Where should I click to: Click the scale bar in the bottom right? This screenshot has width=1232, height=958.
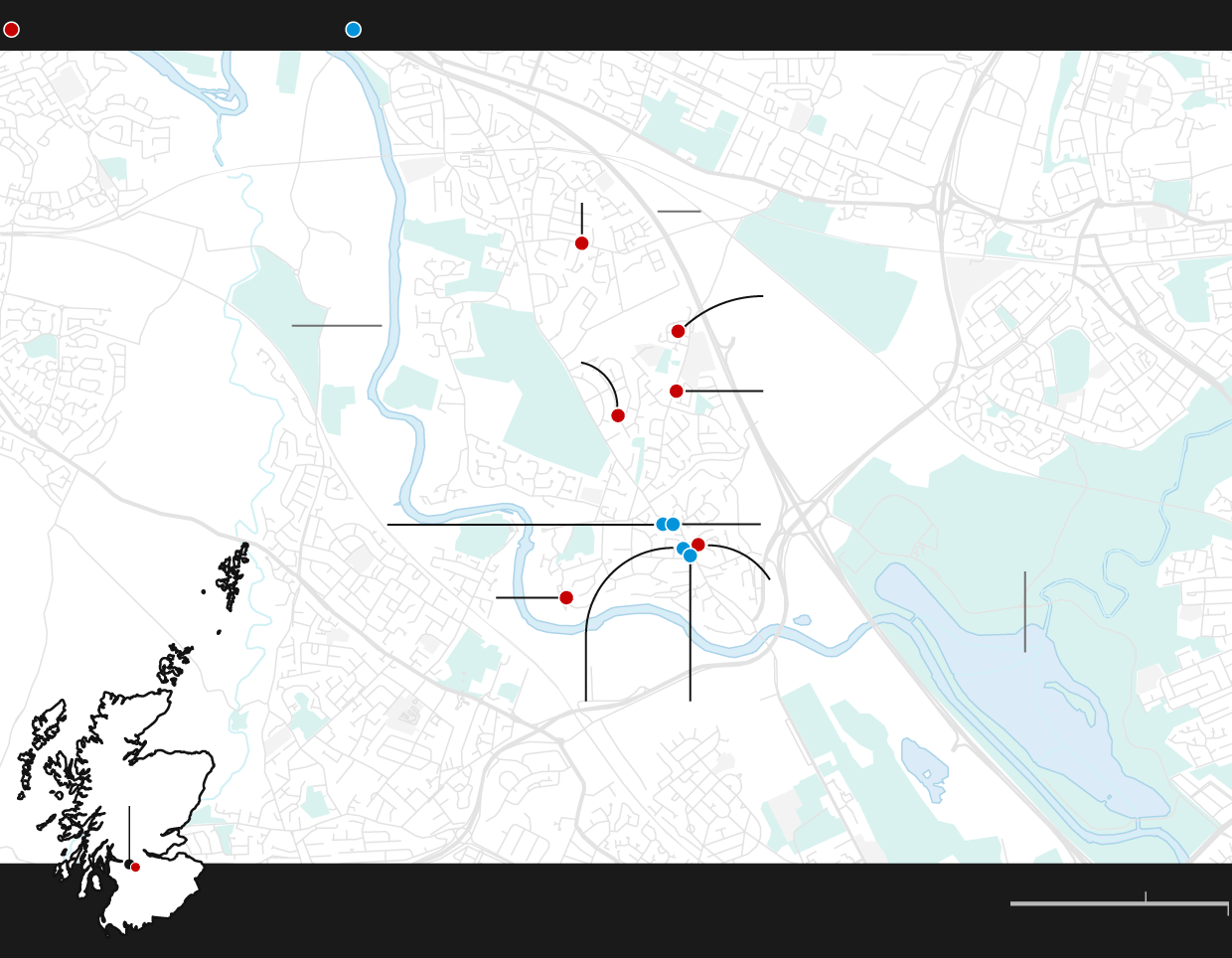(x=1119, y=903)
